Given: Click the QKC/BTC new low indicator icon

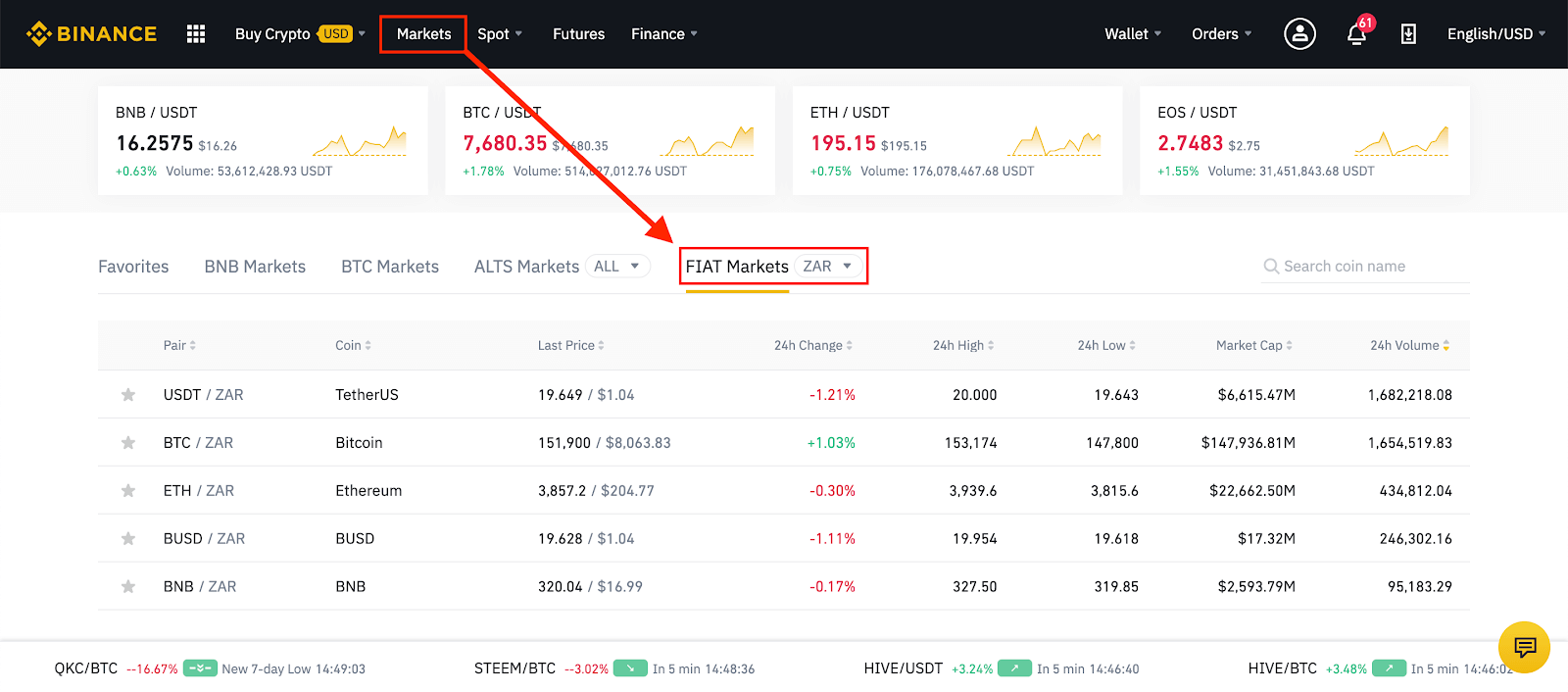Looking at the screenshot, I should pos(200,669).
